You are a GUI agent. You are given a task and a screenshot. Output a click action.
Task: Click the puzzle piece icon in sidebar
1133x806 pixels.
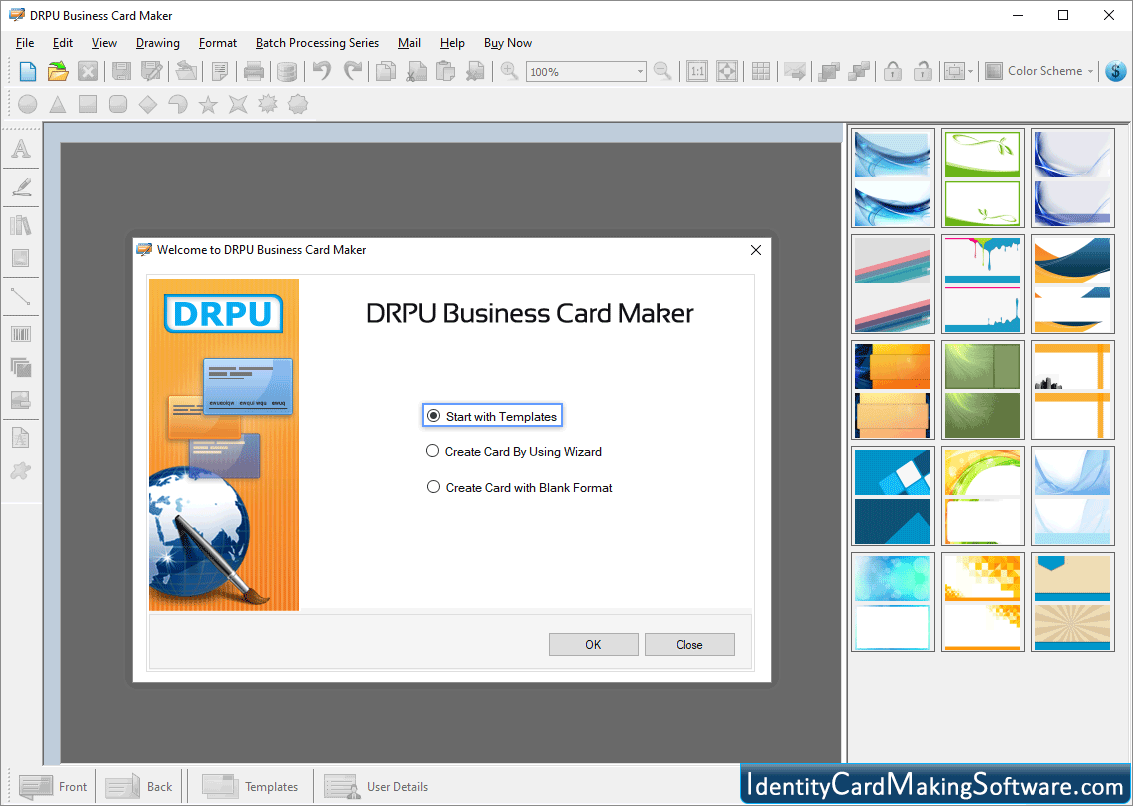coord(21,471)
